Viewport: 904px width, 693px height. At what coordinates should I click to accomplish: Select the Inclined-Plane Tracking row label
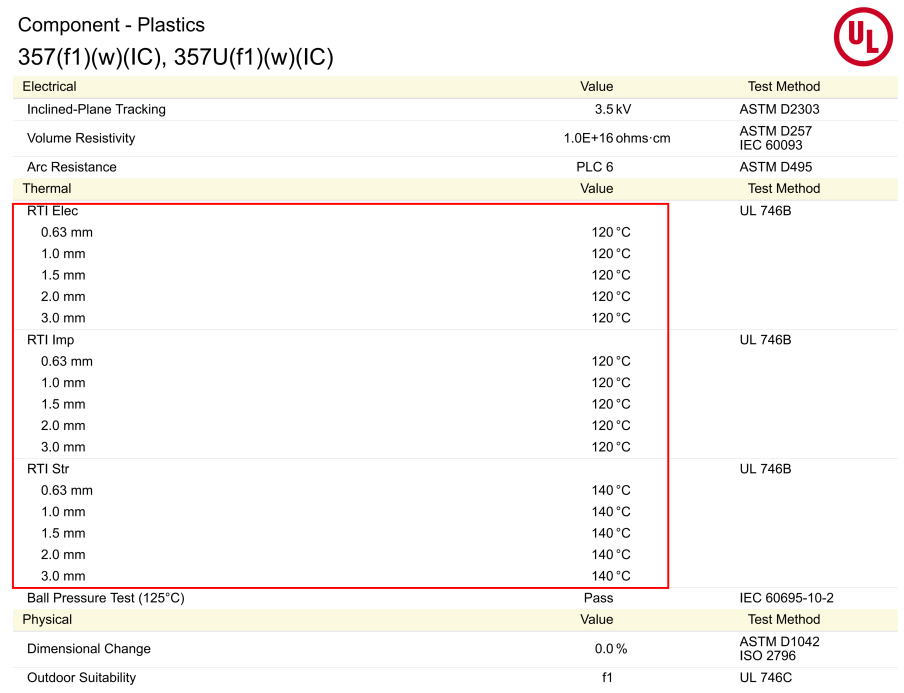pyautogui.click(x=96, y=109)
